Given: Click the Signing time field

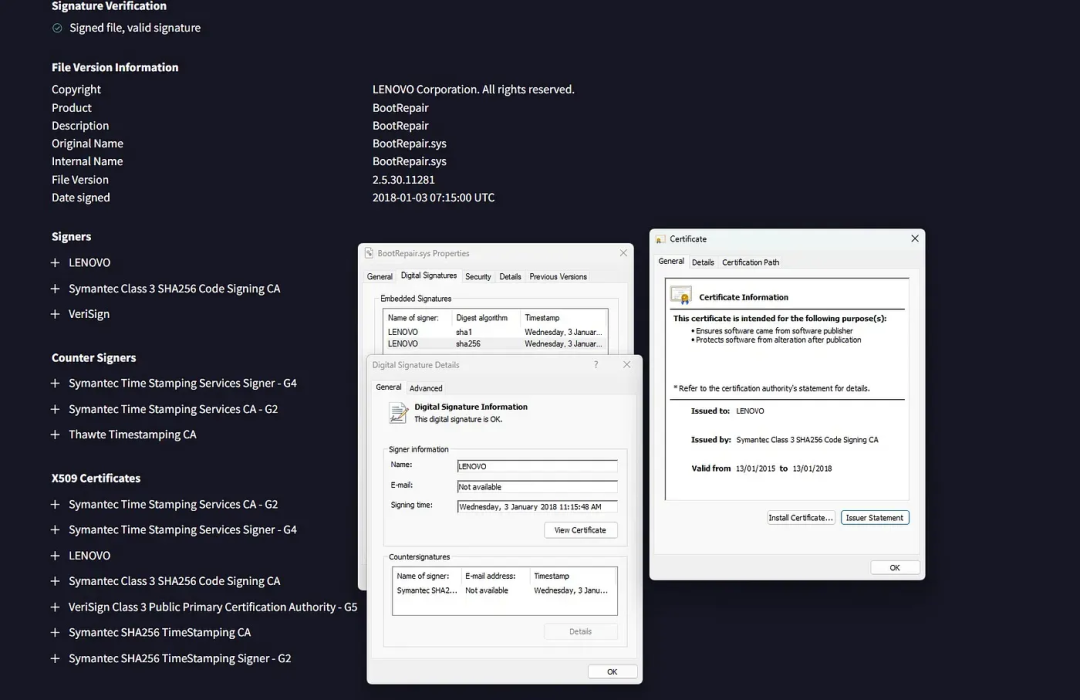Looking at the screenshot, I should [x=537, y=507].
